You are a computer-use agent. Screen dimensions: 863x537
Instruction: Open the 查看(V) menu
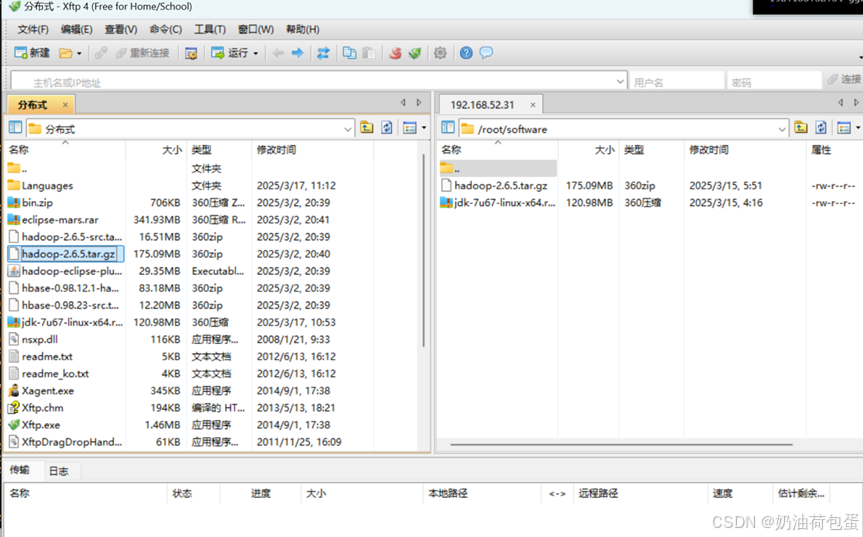pyautogui.click(x=121, y=29)
